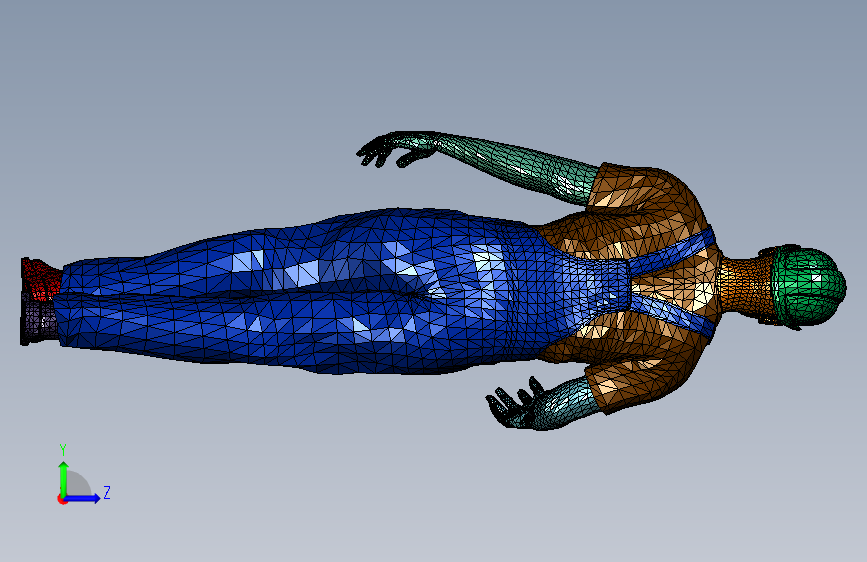Select the green helmet mesh on the model
This screenshot has height=562, width=867.
point(808,287)
